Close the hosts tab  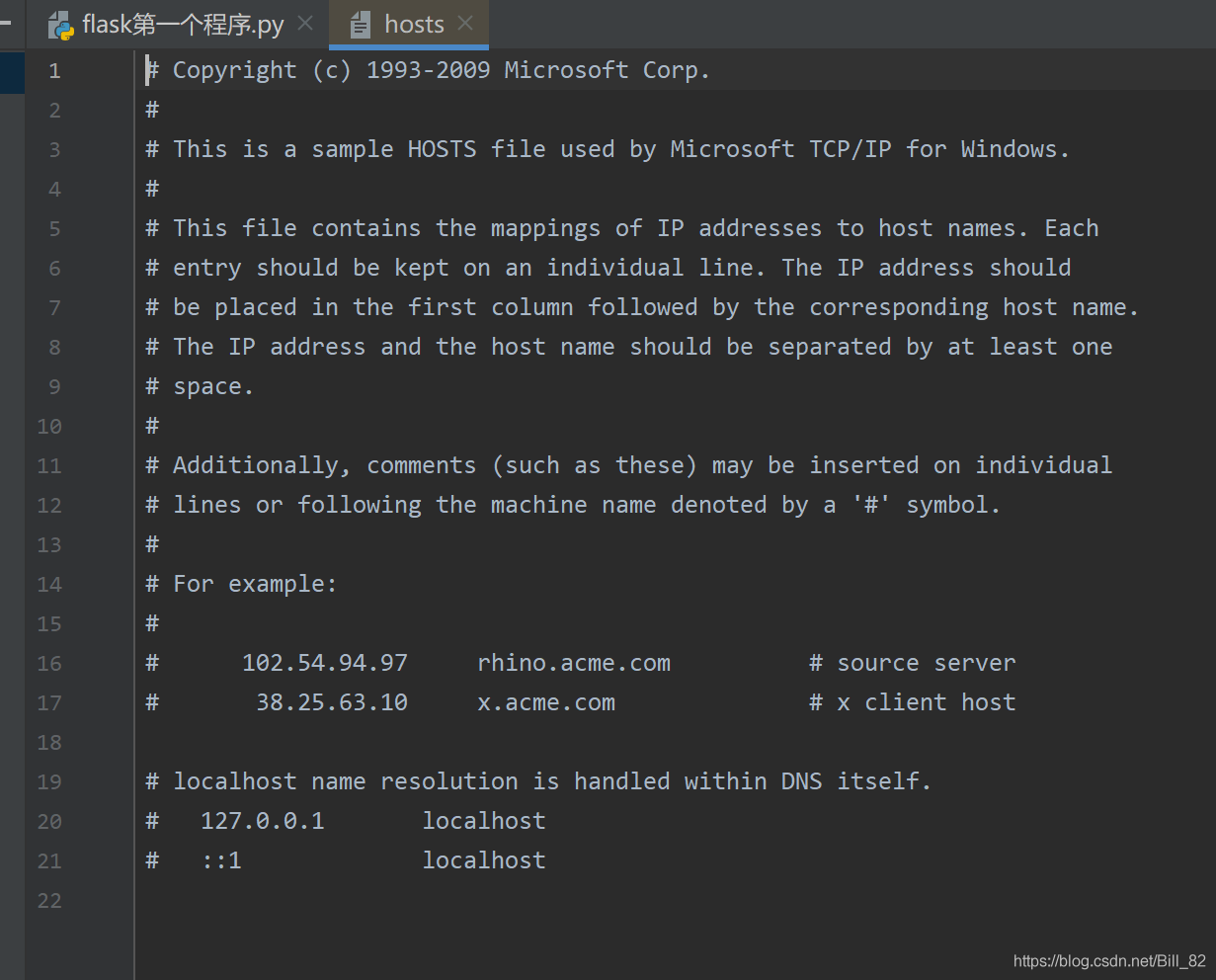(x=465, y=24)
